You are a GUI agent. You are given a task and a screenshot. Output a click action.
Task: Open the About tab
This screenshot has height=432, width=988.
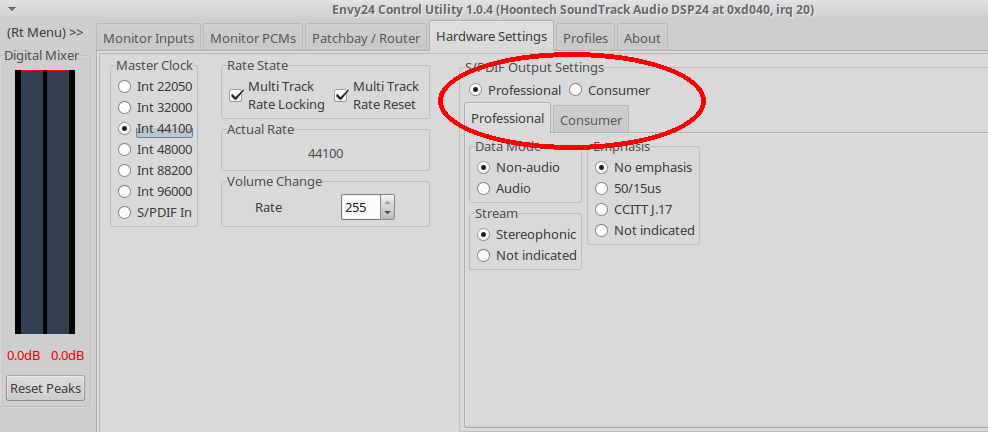tap(642, 38)
